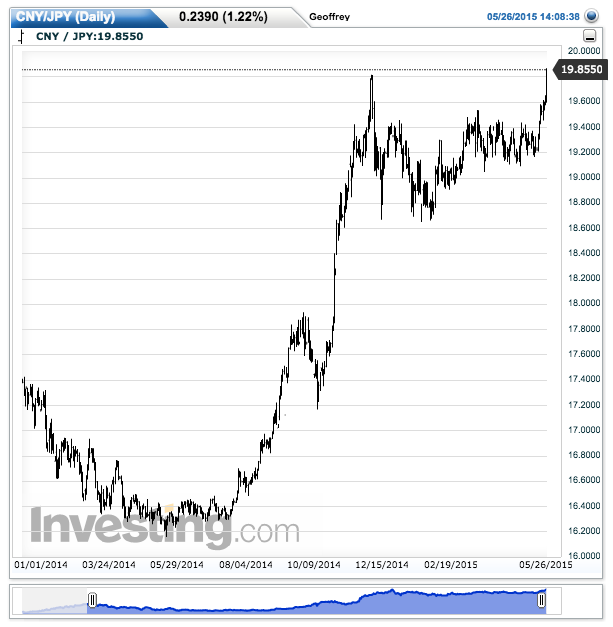The width and height of the screenshot is (613, 627).
Task: Click the Investing.com watermark logo
Action: [165, 527]
